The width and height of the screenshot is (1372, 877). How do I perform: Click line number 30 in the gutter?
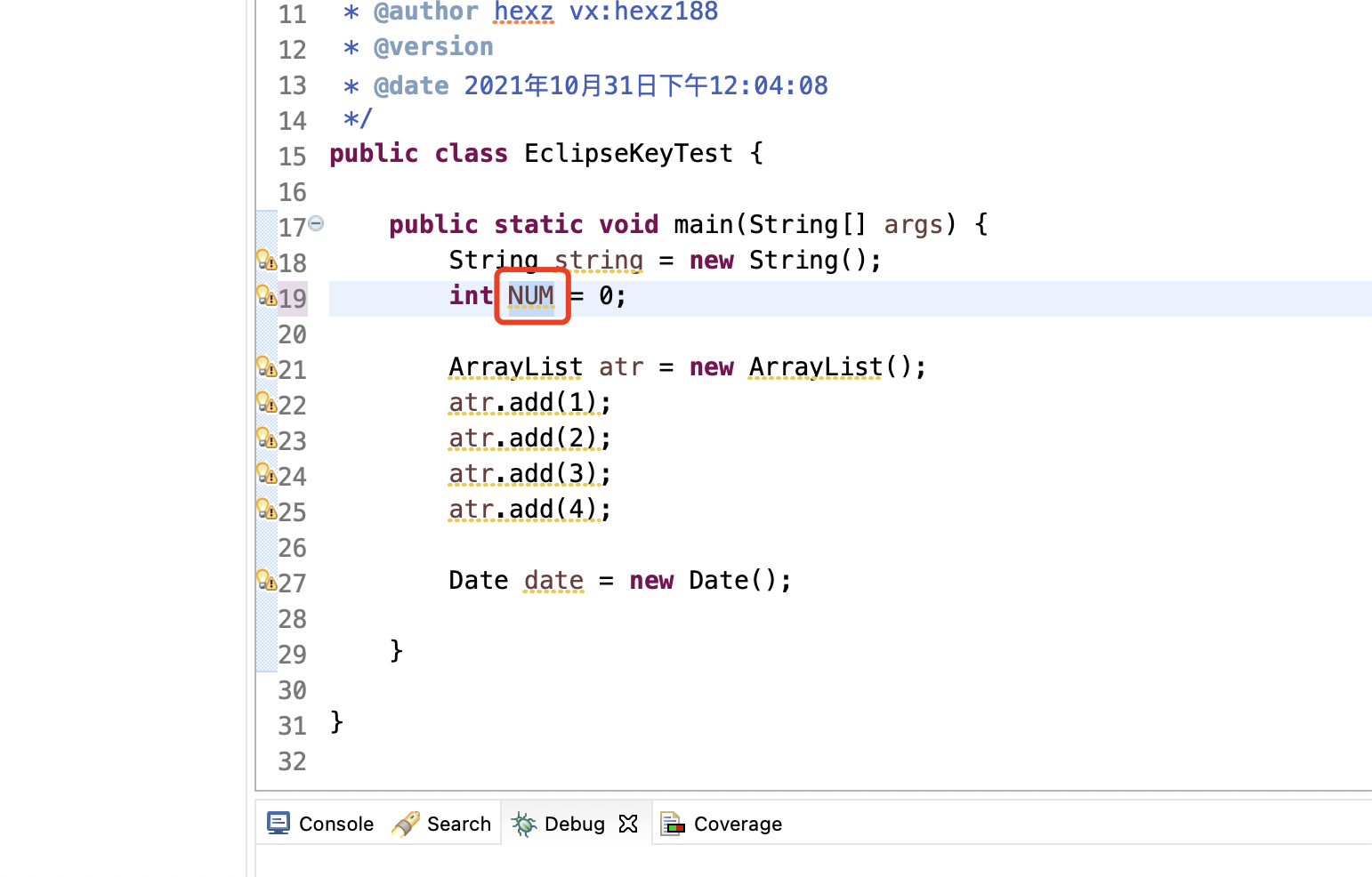coord(292,690)
